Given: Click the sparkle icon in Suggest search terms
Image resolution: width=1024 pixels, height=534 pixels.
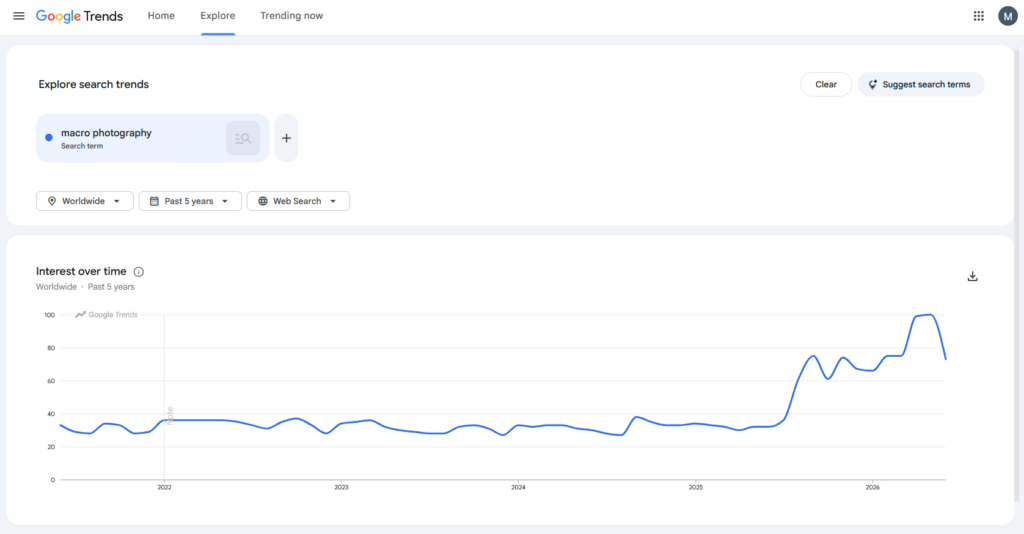Looking at the screenshot, I should (872, 85).
